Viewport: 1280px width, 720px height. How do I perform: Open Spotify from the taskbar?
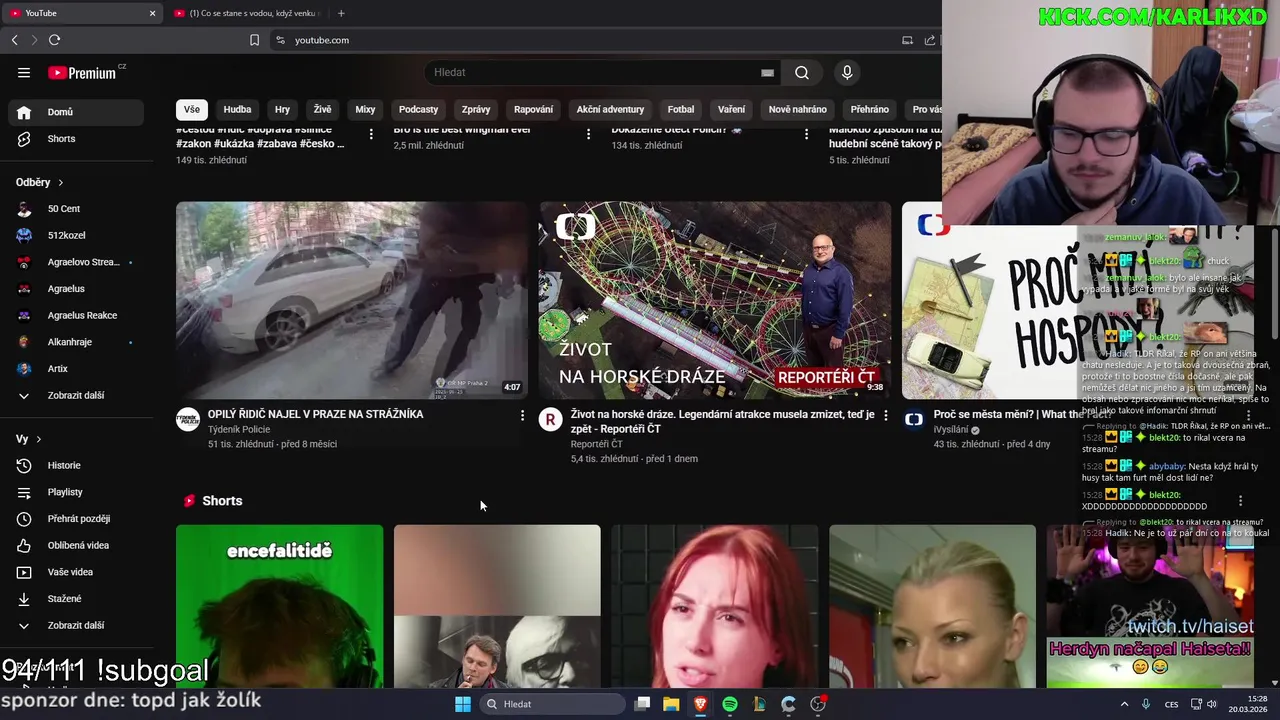(730, 704)
